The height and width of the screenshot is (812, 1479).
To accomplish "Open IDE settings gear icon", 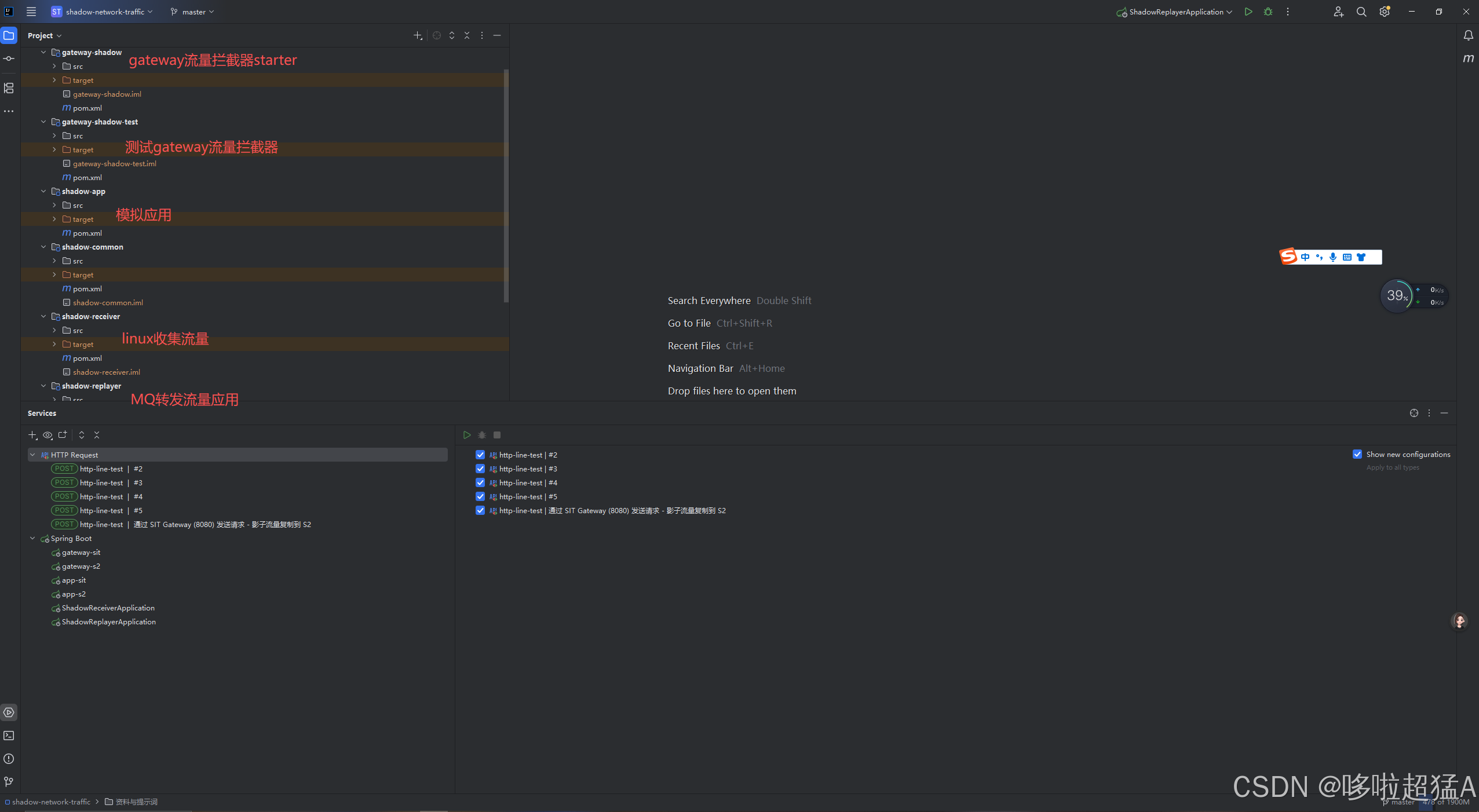I will pyautogui.click(x=1385, y=12).
